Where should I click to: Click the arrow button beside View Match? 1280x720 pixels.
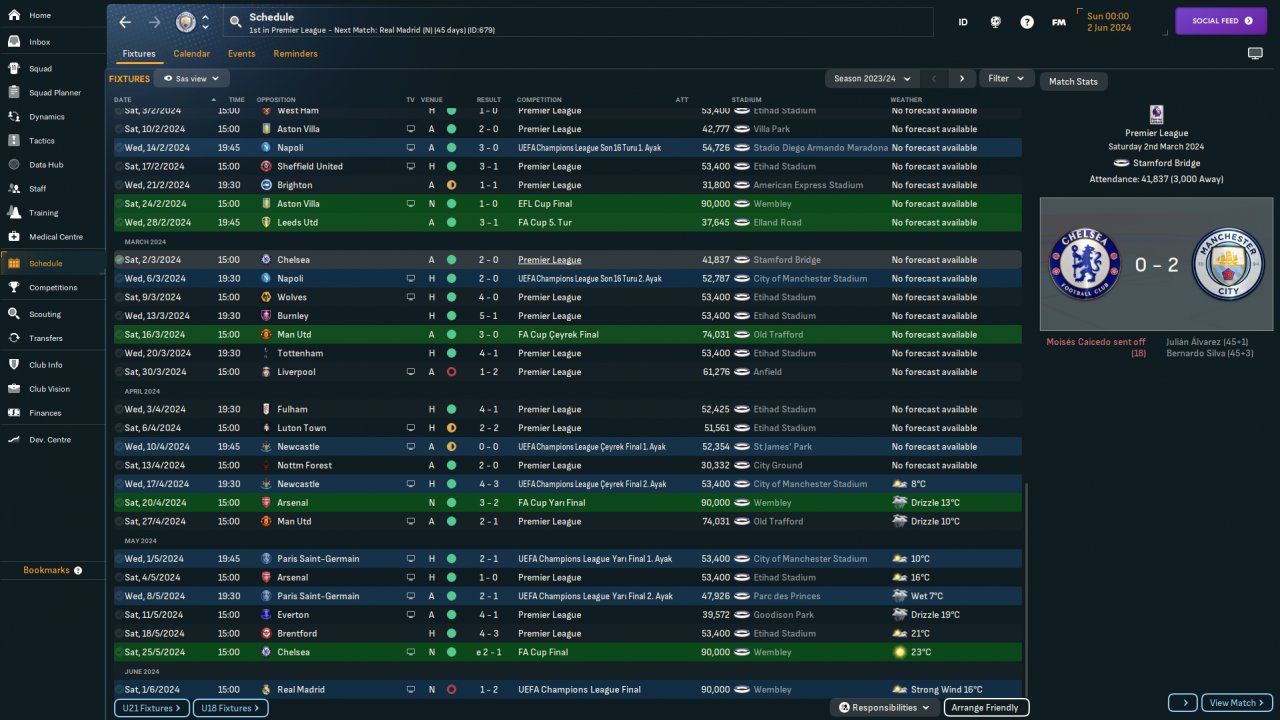coord(1182,703)
